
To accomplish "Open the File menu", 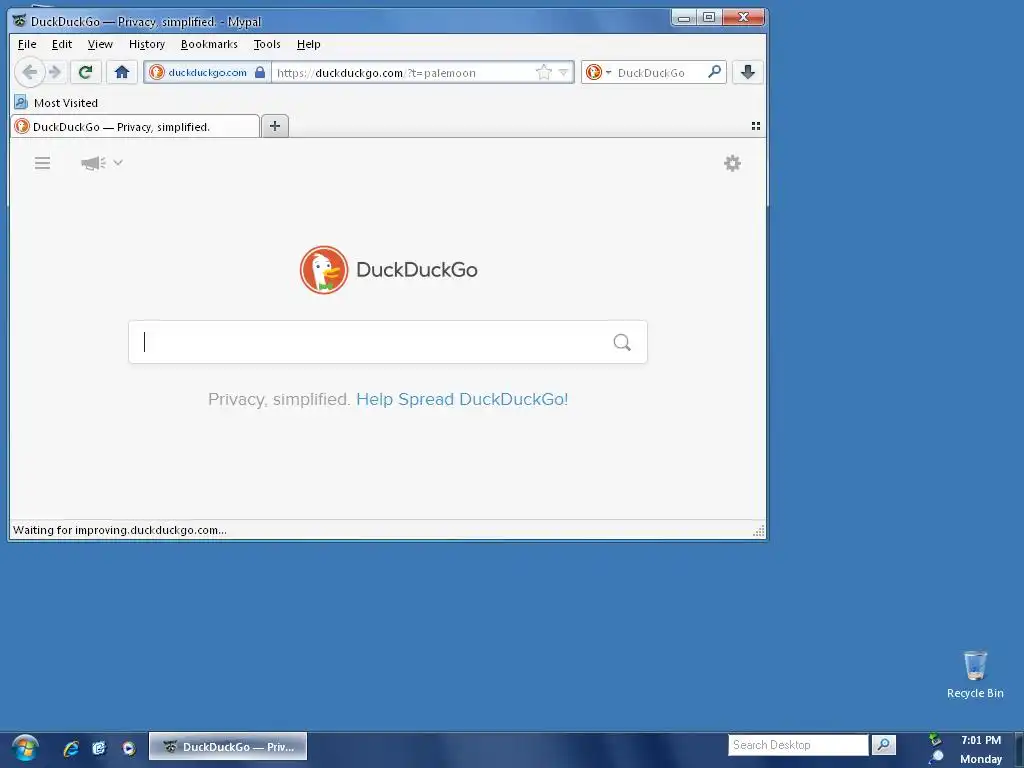I will coord(27,44).
